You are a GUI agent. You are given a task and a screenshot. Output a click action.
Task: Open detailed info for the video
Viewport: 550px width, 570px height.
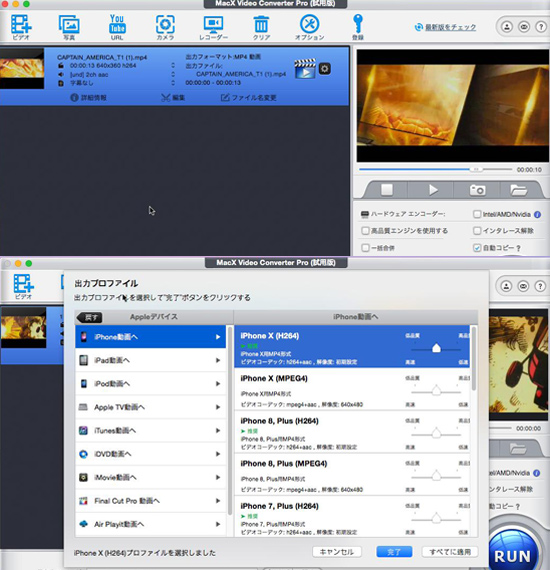[89, 97]
